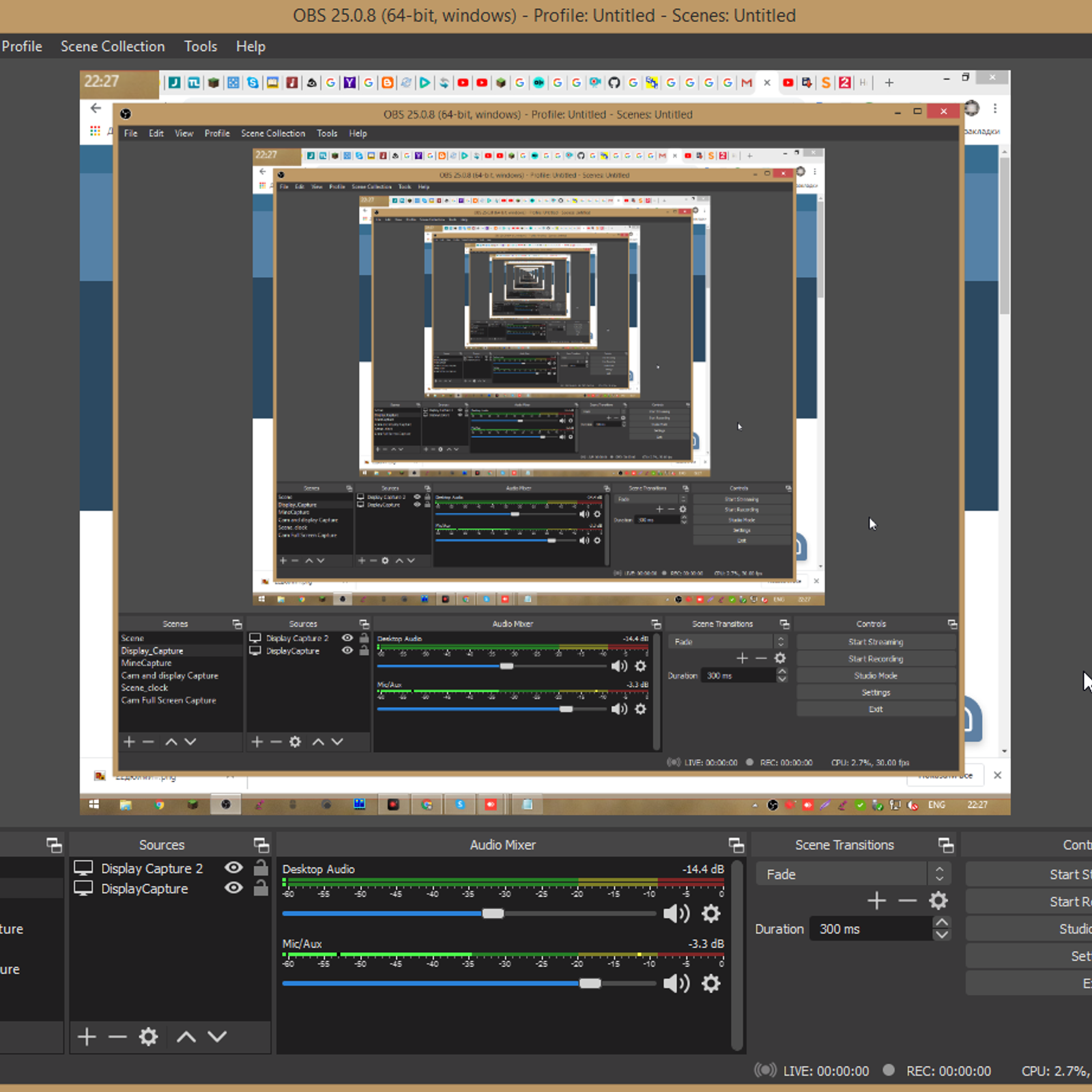Lock the Display Capture 2 source
The image size is (1092, 1092).
pos(261,867)
